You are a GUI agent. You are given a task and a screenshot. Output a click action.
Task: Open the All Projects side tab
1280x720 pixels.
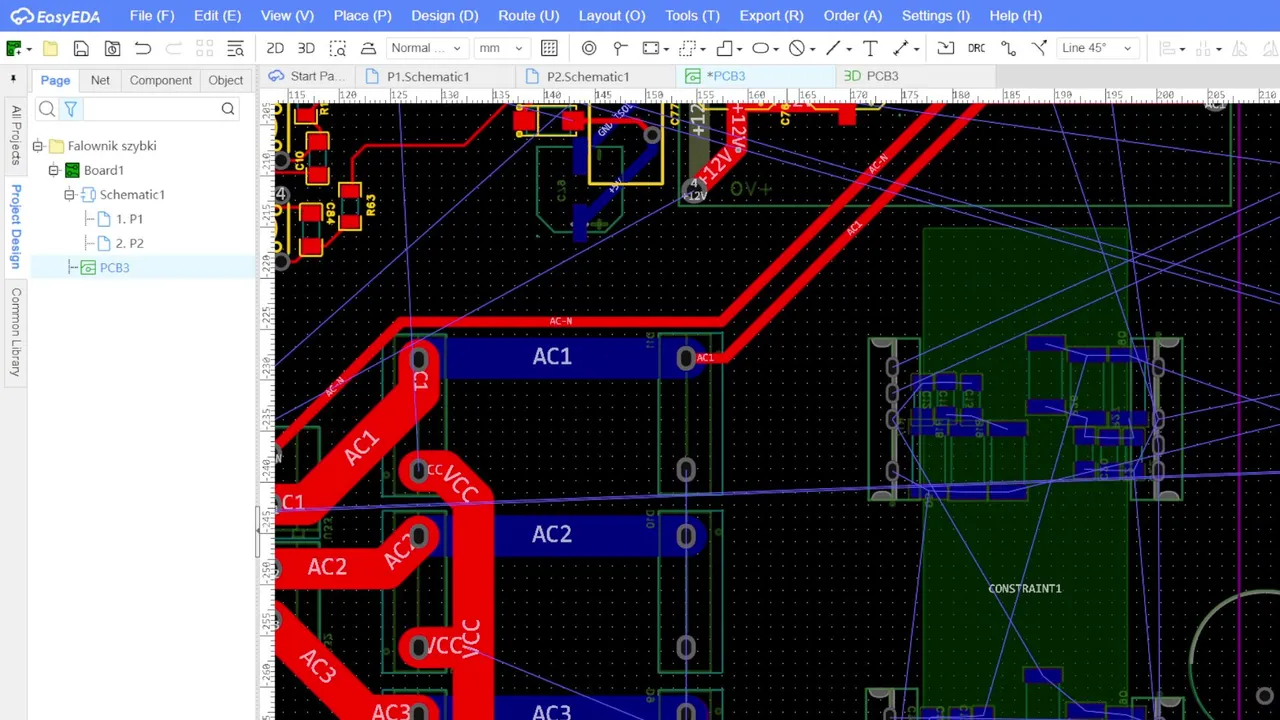[16, 134]
